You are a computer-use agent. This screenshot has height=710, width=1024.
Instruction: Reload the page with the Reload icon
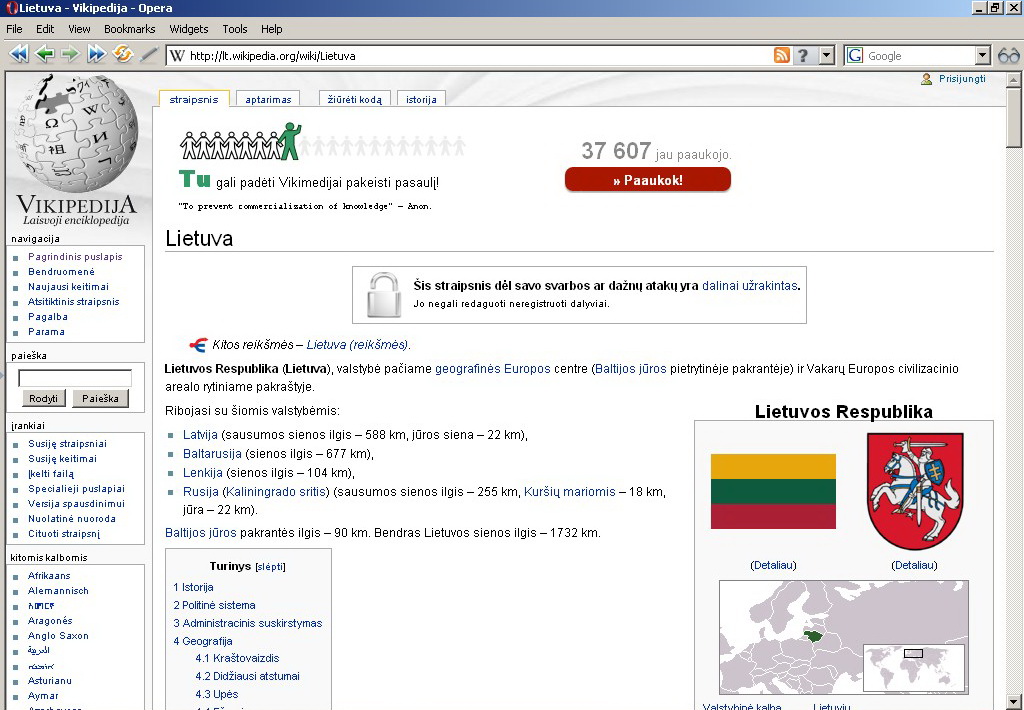tap(123, 55)
